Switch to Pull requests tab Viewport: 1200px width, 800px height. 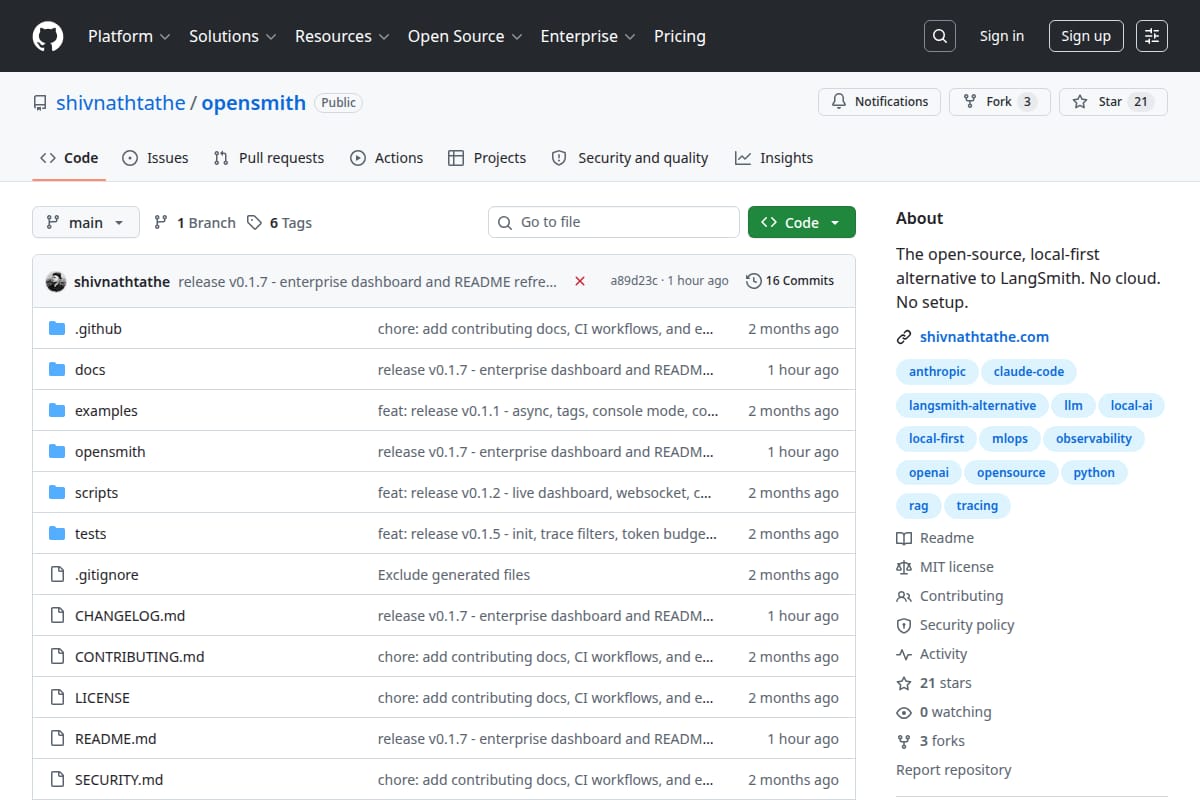[269, 158]
